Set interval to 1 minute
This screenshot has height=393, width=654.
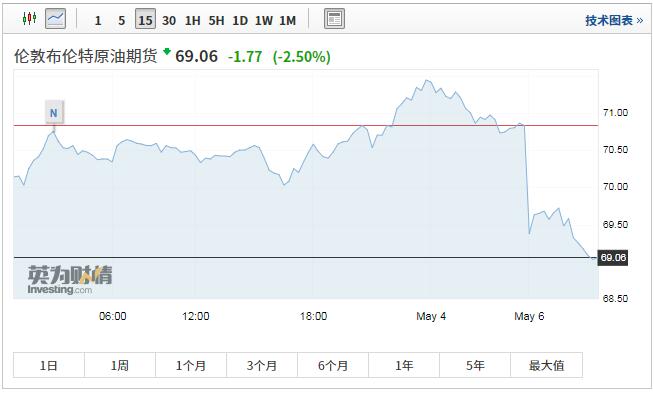(x=98, y=20)
